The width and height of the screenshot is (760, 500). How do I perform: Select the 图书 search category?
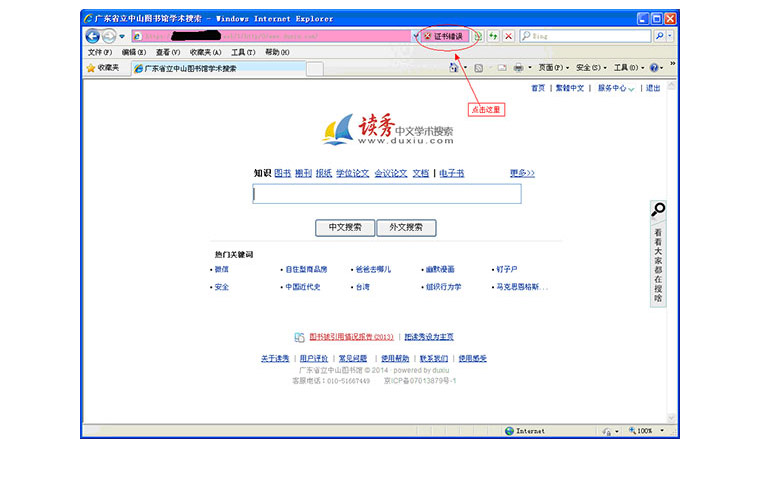click(282, 173)
